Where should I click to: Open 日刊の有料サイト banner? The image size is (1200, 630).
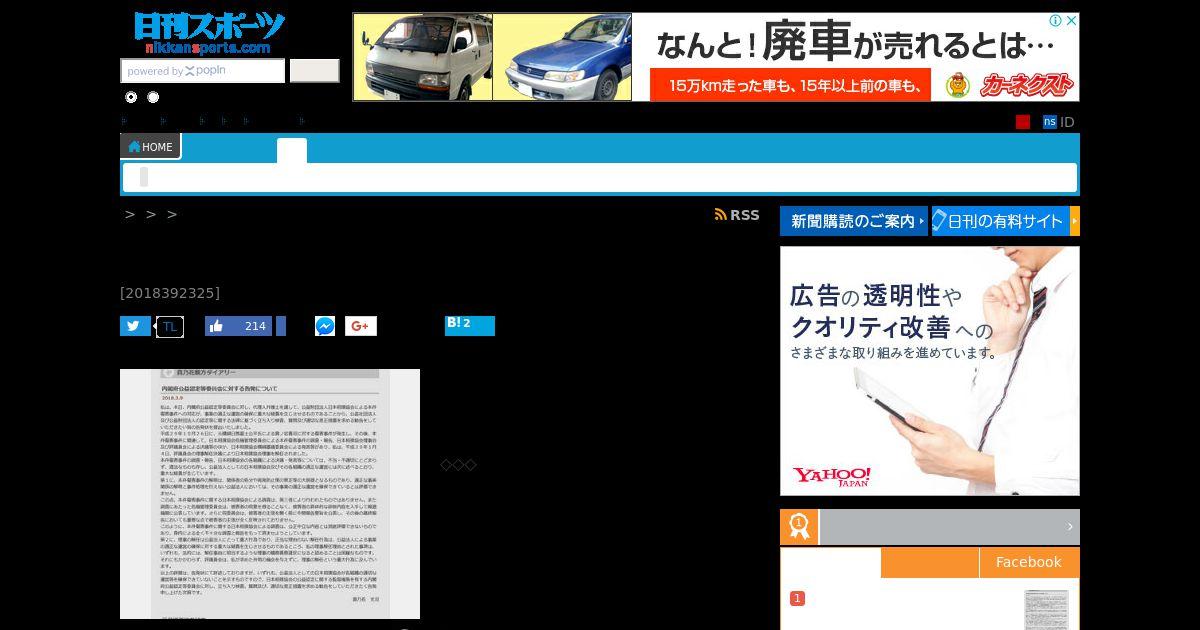tap(1000, 221)
